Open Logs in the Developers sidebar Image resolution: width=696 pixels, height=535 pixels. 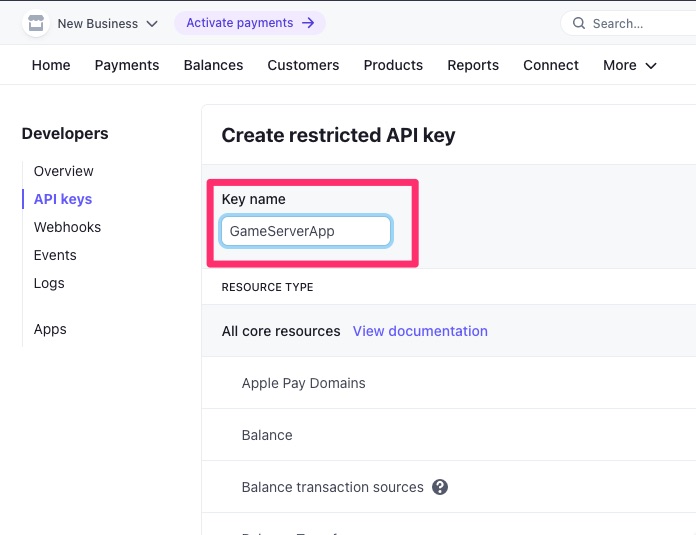point(49,283)
